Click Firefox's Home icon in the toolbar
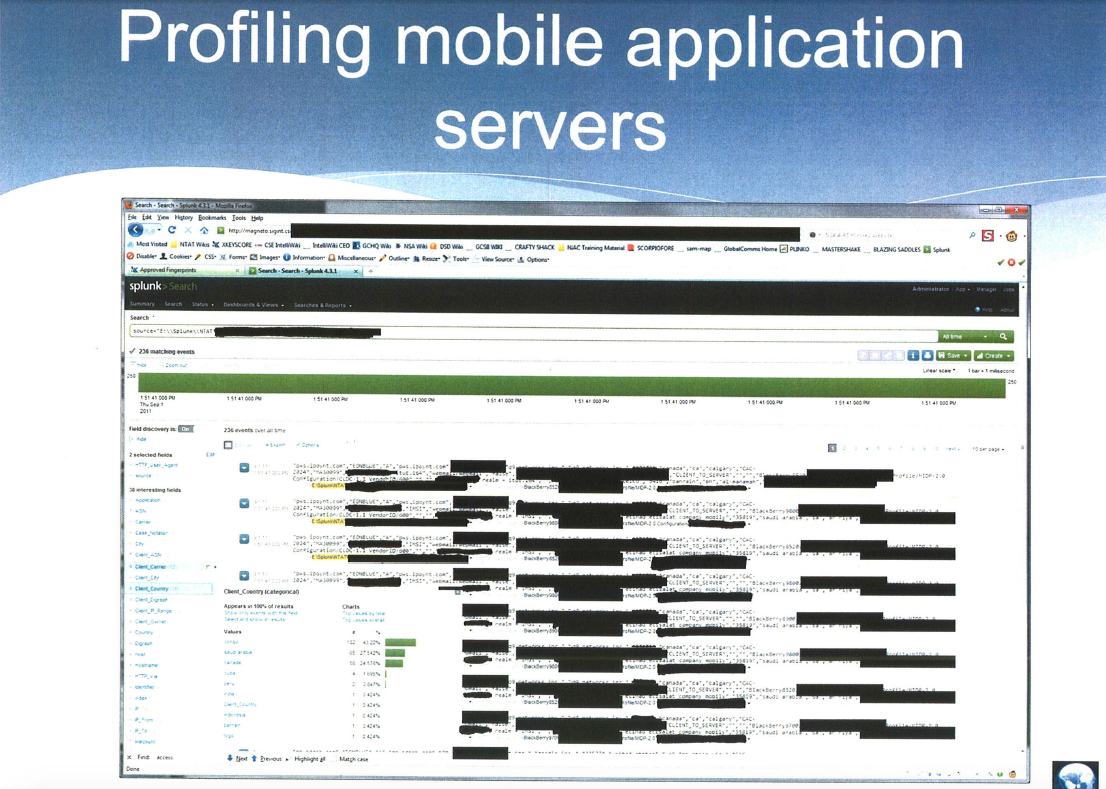This screenshot has width=1106, height=789. click(205, 230)
